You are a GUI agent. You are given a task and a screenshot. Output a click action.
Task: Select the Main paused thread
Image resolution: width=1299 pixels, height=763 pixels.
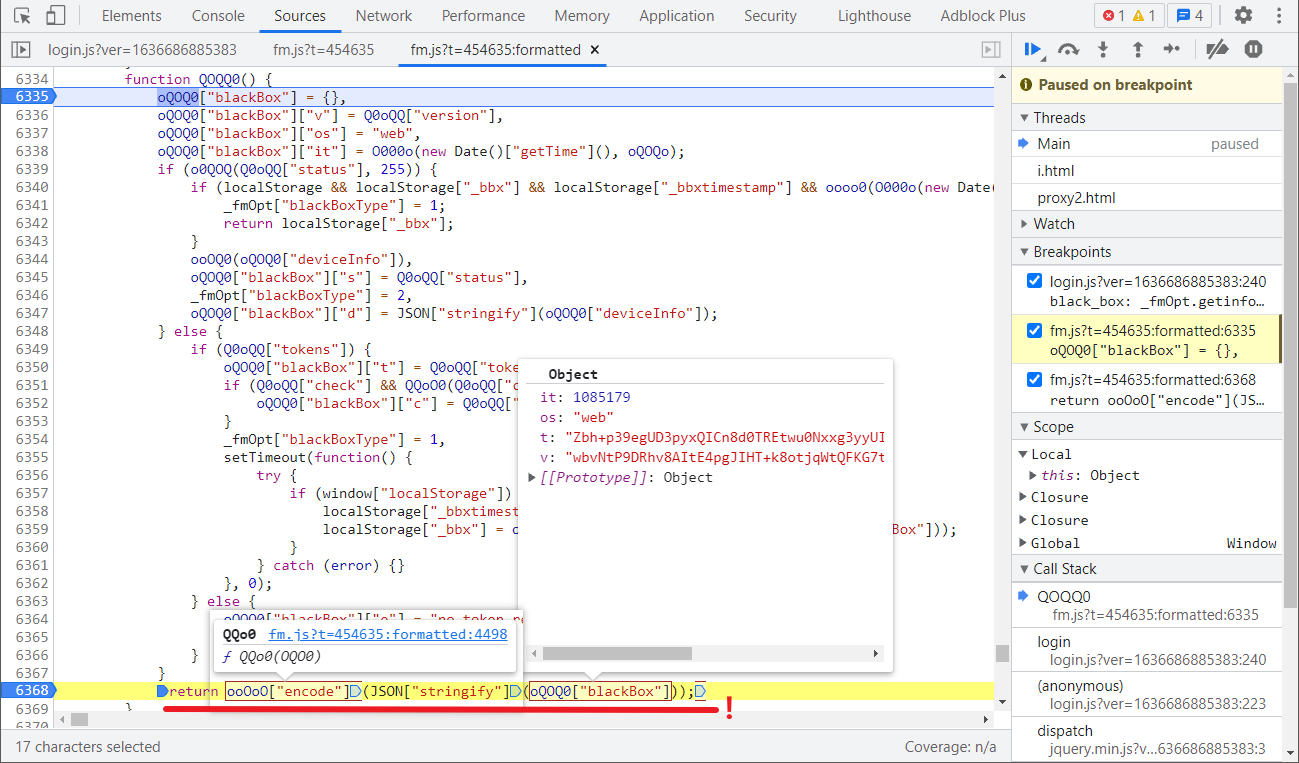click(1146, 144)
